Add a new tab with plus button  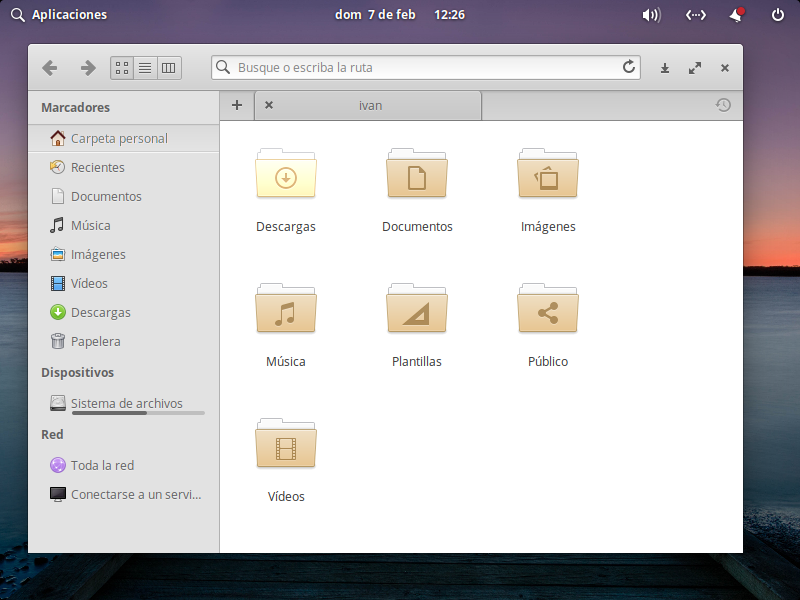point(237,105)
